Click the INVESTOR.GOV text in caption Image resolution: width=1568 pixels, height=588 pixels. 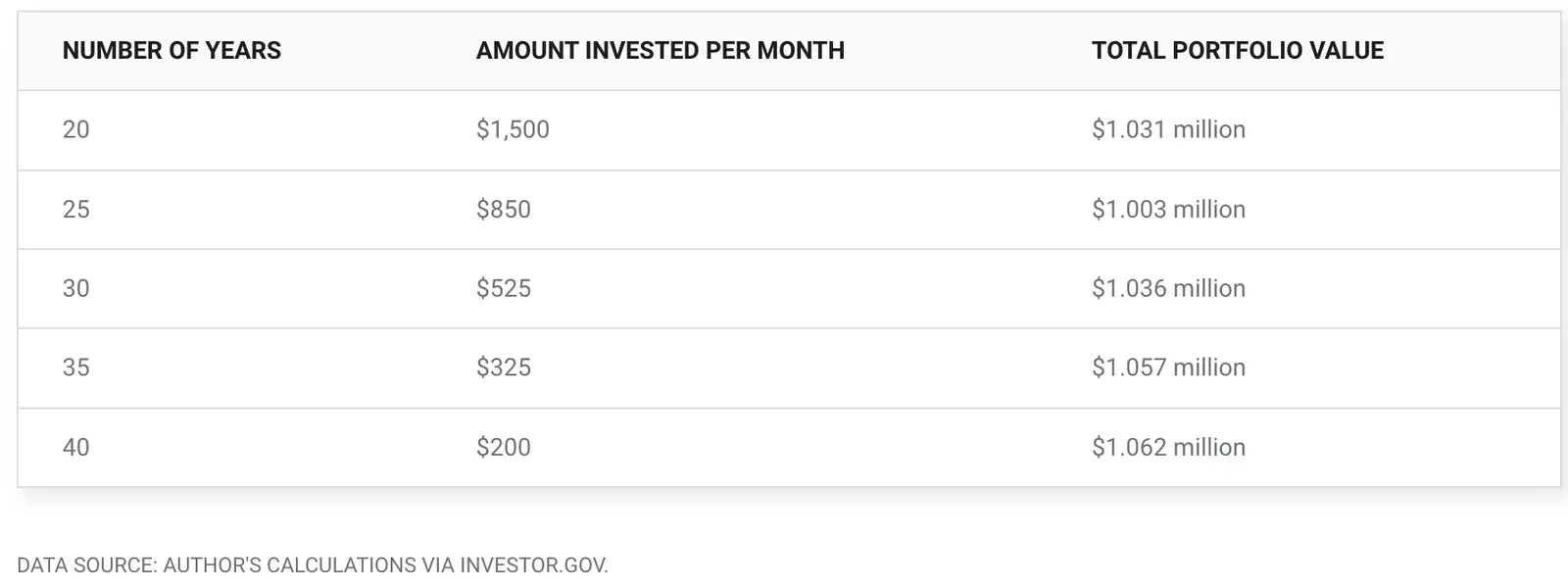point(534,565)
